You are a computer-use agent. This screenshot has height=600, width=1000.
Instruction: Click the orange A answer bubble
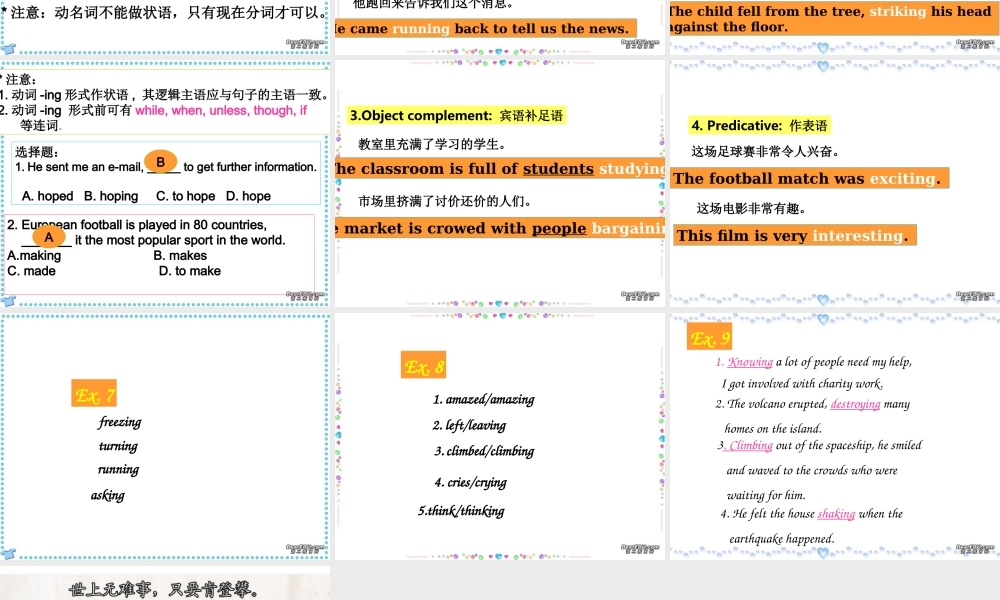48,237
